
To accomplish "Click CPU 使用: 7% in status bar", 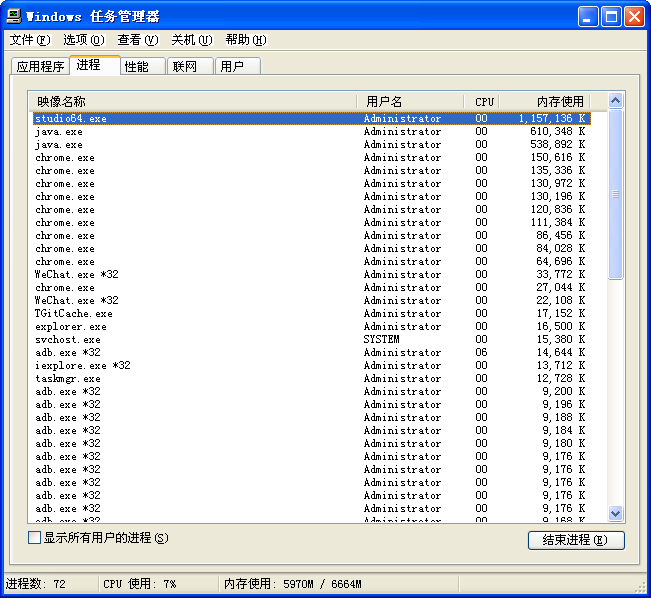I will coord(140,584).
